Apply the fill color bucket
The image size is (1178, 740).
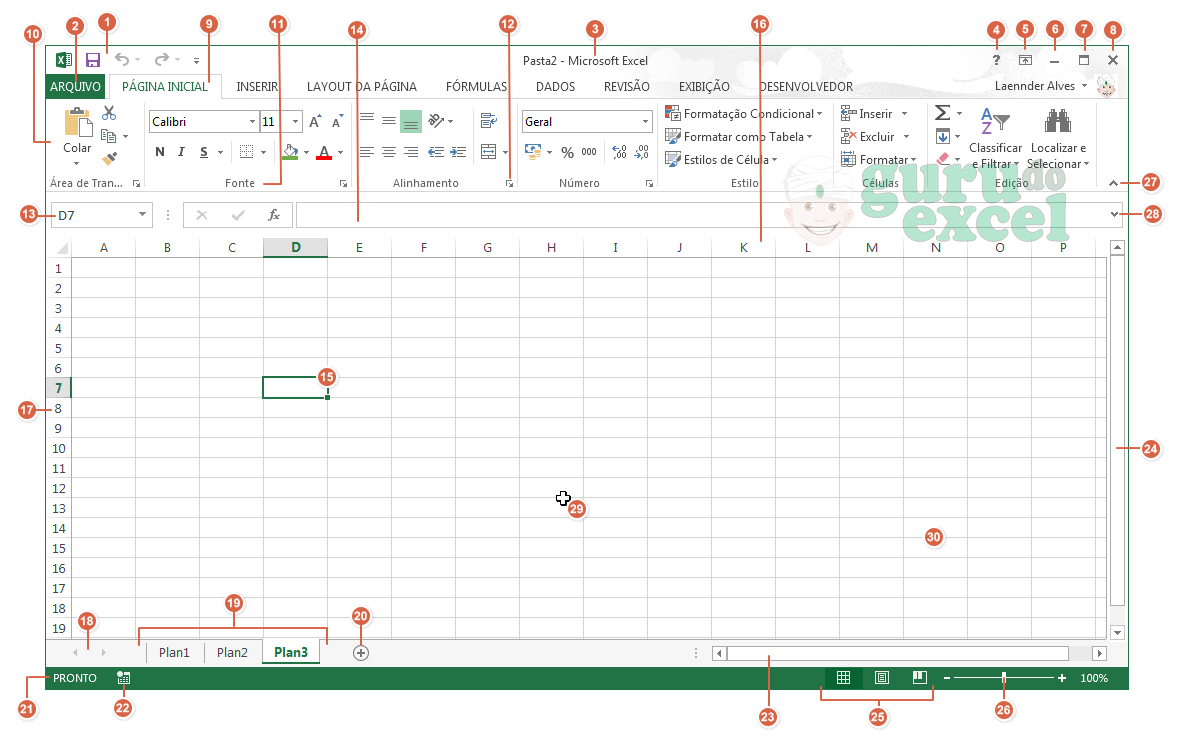click(x=291, y=152)
